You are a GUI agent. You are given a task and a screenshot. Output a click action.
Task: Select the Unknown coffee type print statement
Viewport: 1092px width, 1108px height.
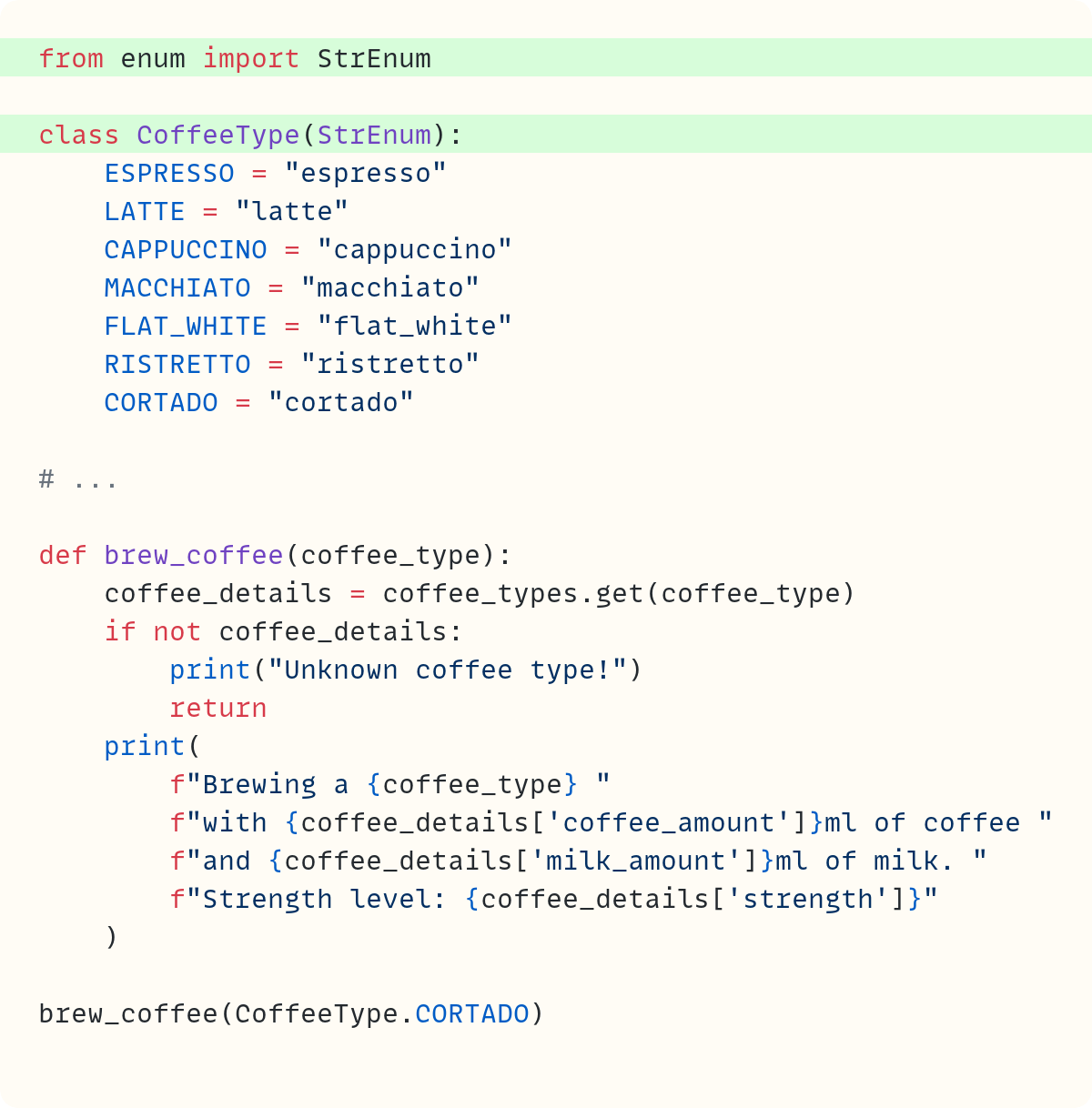click(x=405, y=670)
